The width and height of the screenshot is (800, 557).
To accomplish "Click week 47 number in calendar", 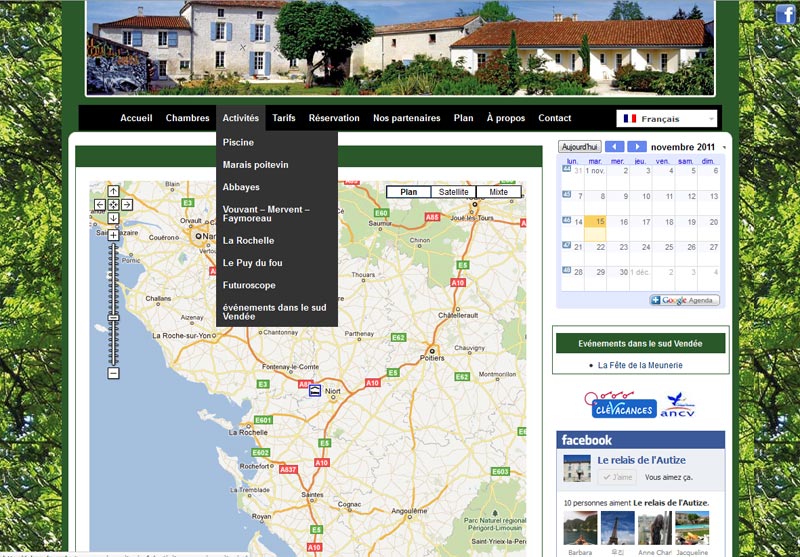I will click(x=566, y=245).
